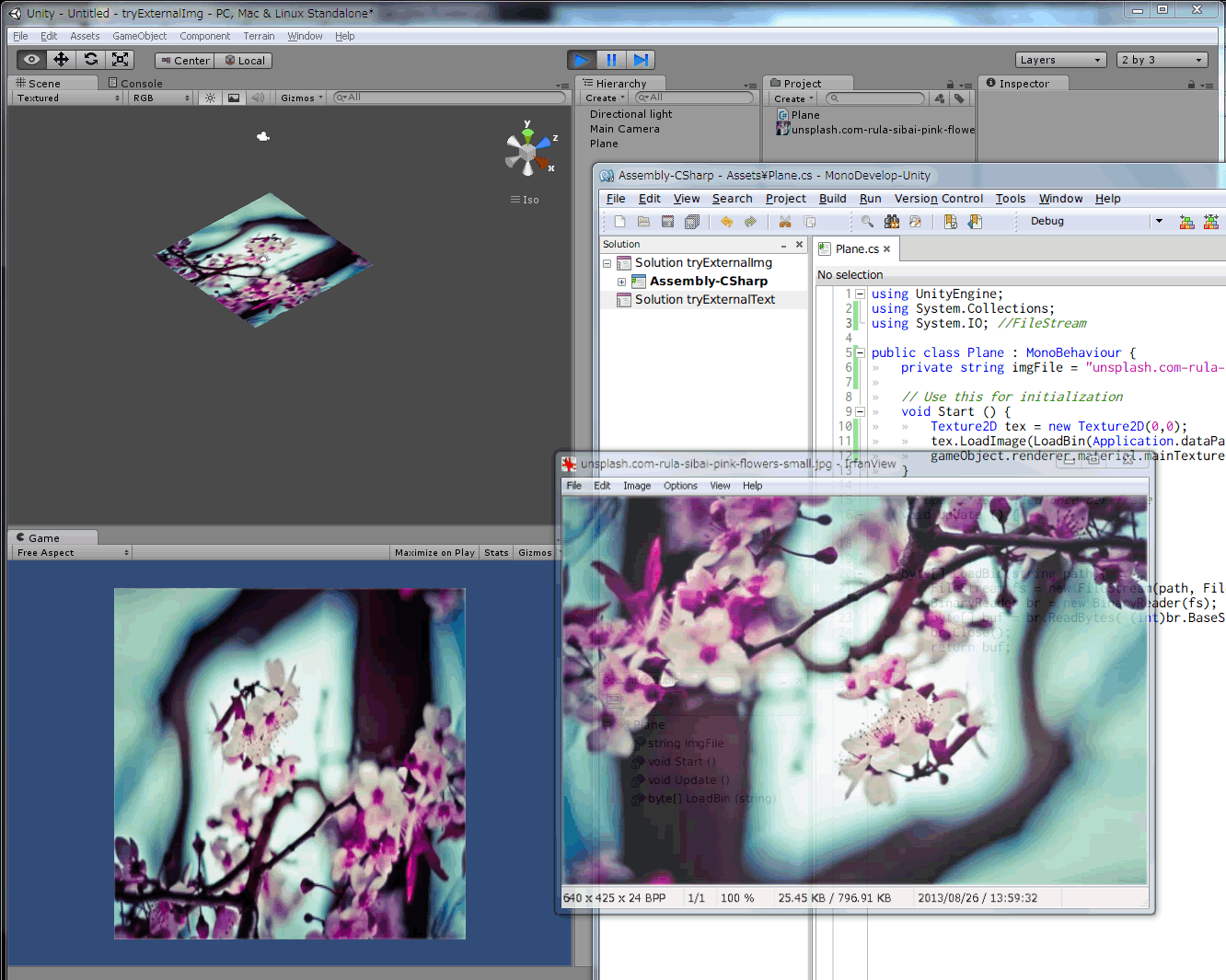This screenshot has height=980, width=1226.
Task: Select Directional light in Hierarchy
Action: point(630,114)
